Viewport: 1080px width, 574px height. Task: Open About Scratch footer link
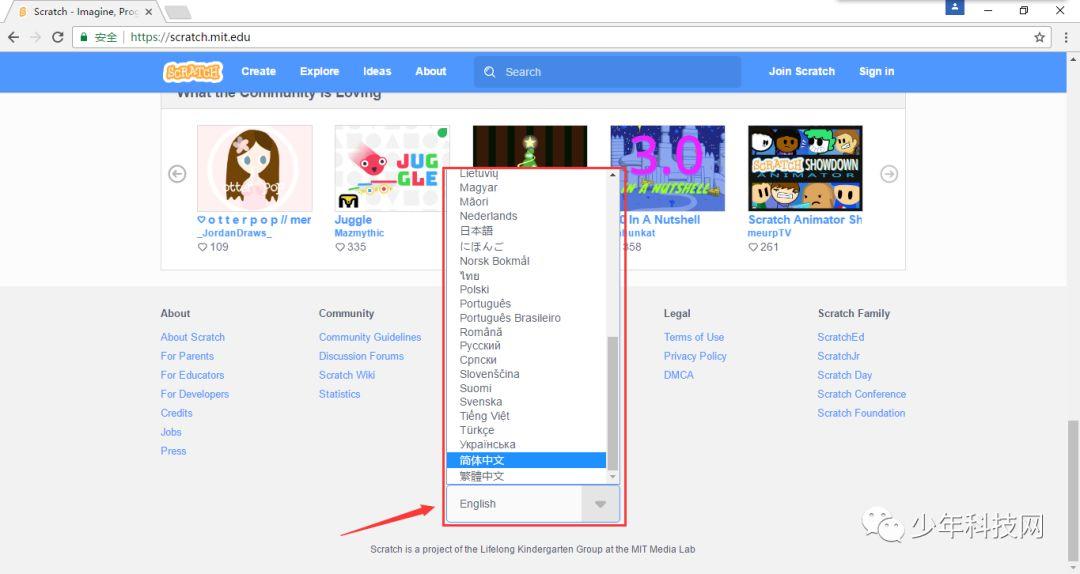(x=193, y=337)
